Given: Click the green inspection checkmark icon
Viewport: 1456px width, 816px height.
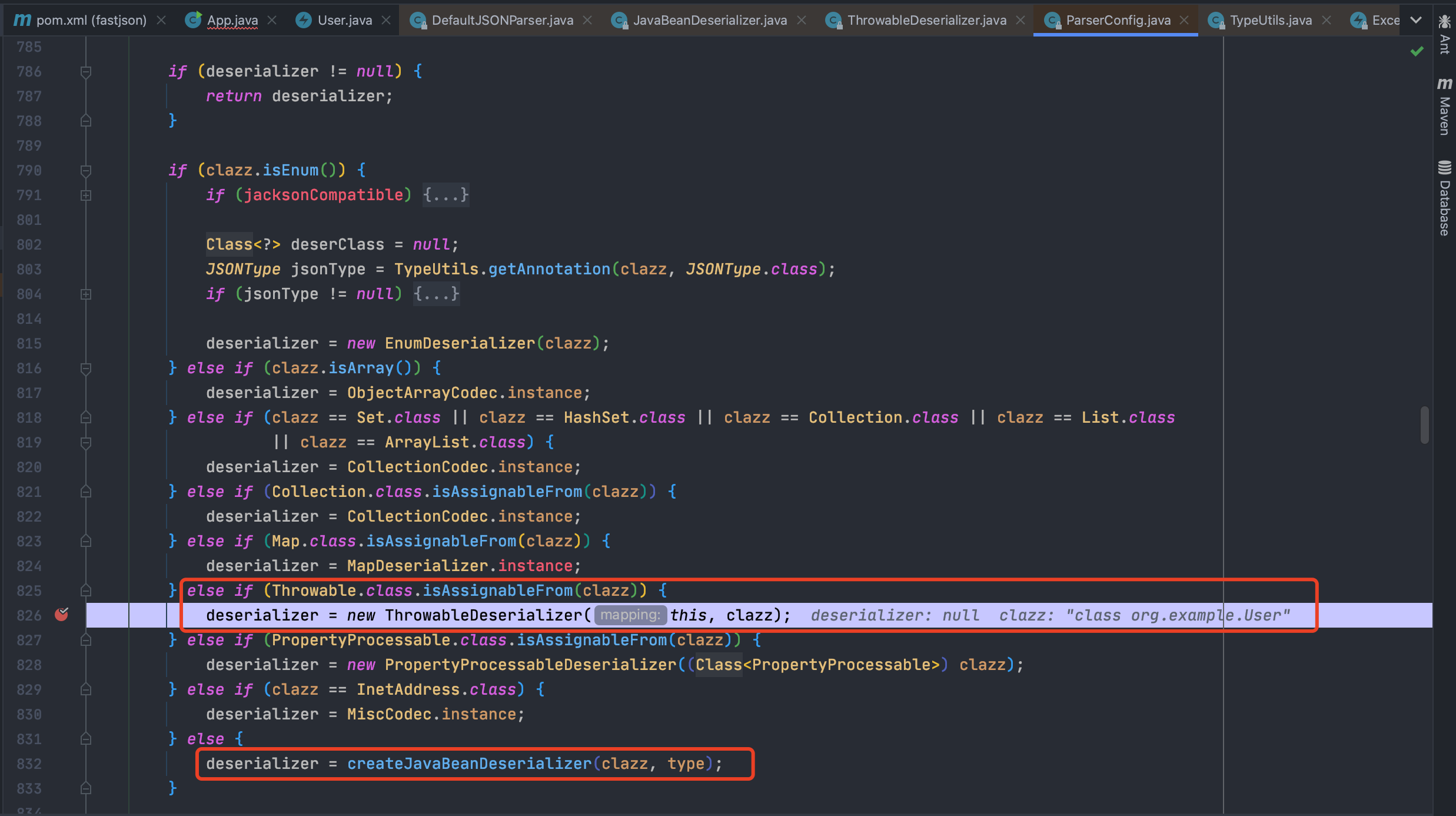Looking at the screenshot, I should click(1417, 52).
